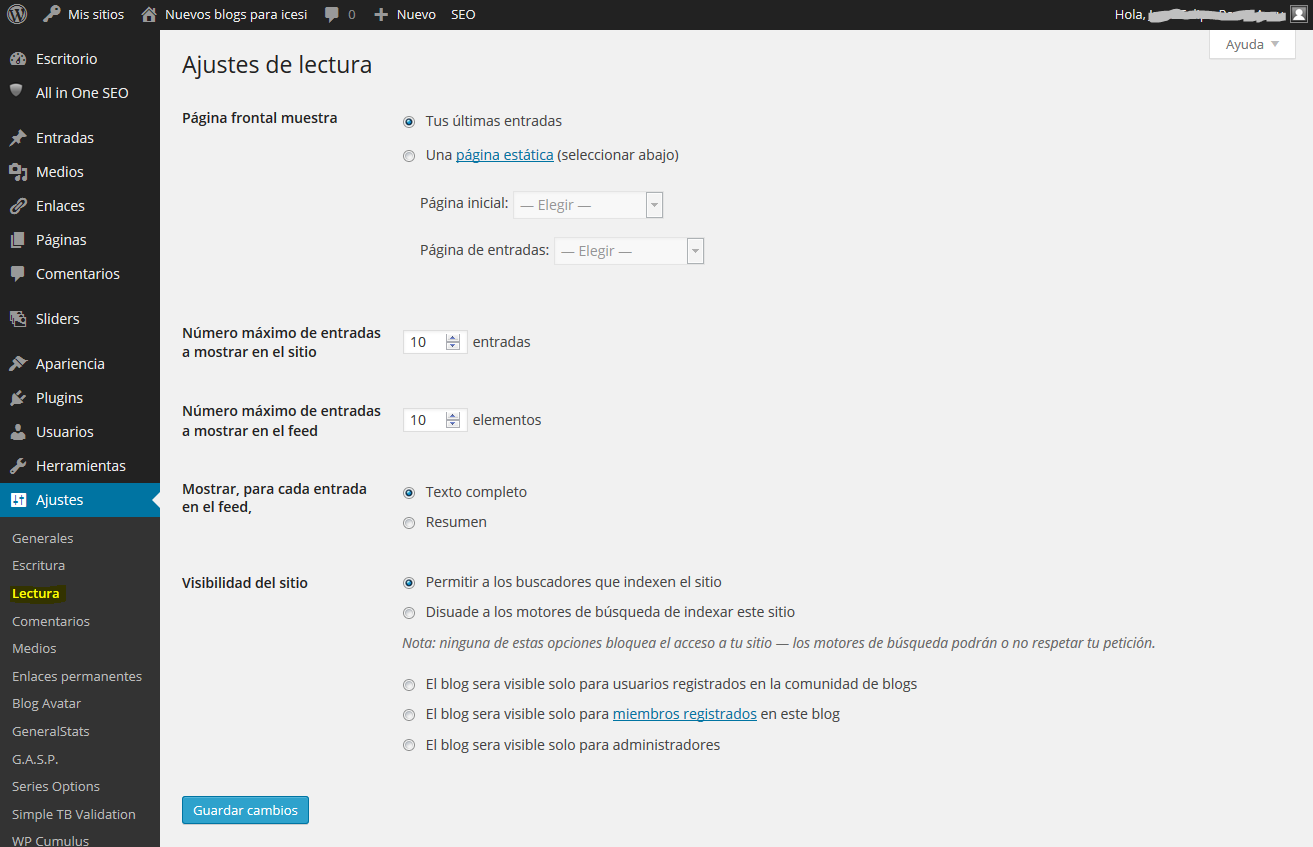Enable blog visible only for administradores
Viewport: 1313px width, 847px height.
pyautogui.click(x=409, y=745)
